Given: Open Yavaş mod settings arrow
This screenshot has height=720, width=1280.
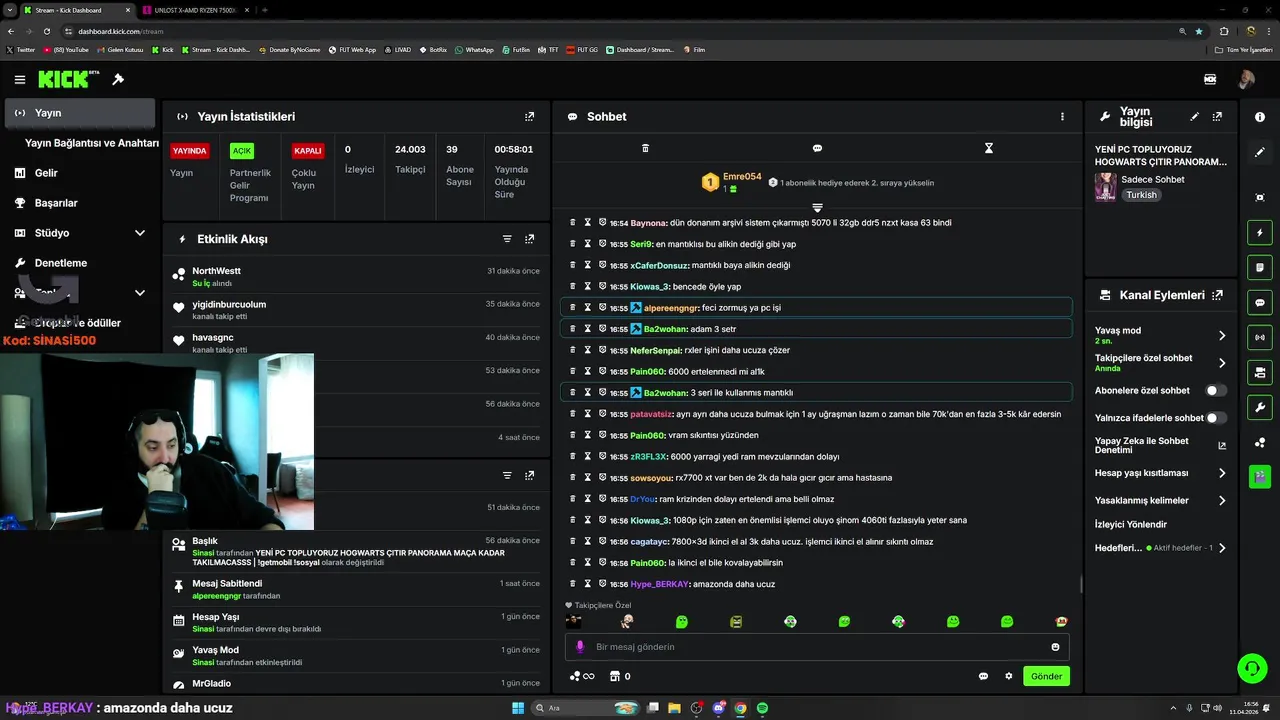Looking at the screenshot, I should tap(1222, 336).
